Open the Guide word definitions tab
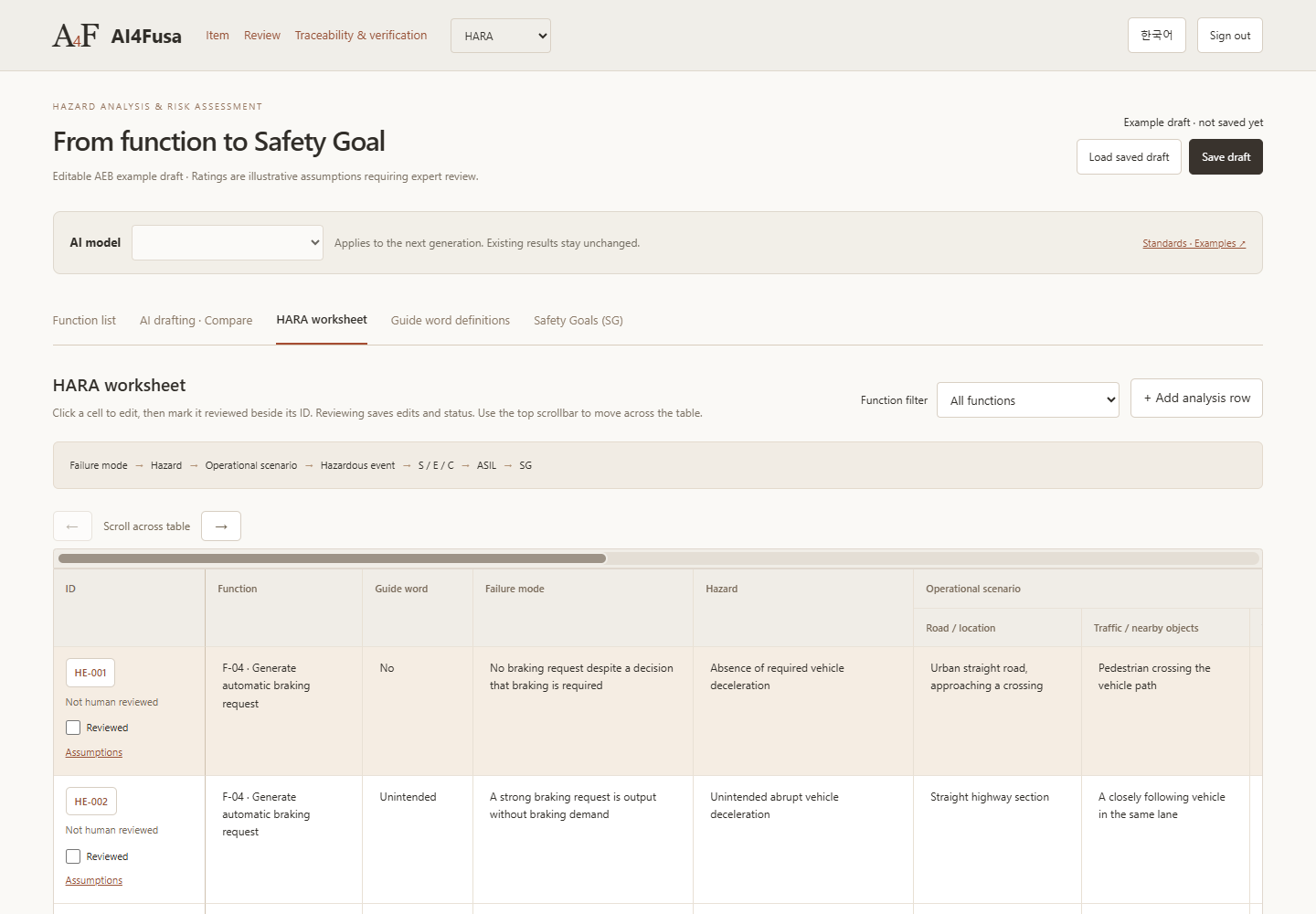This screenshot has width=1316, height=914. (451, 321)
